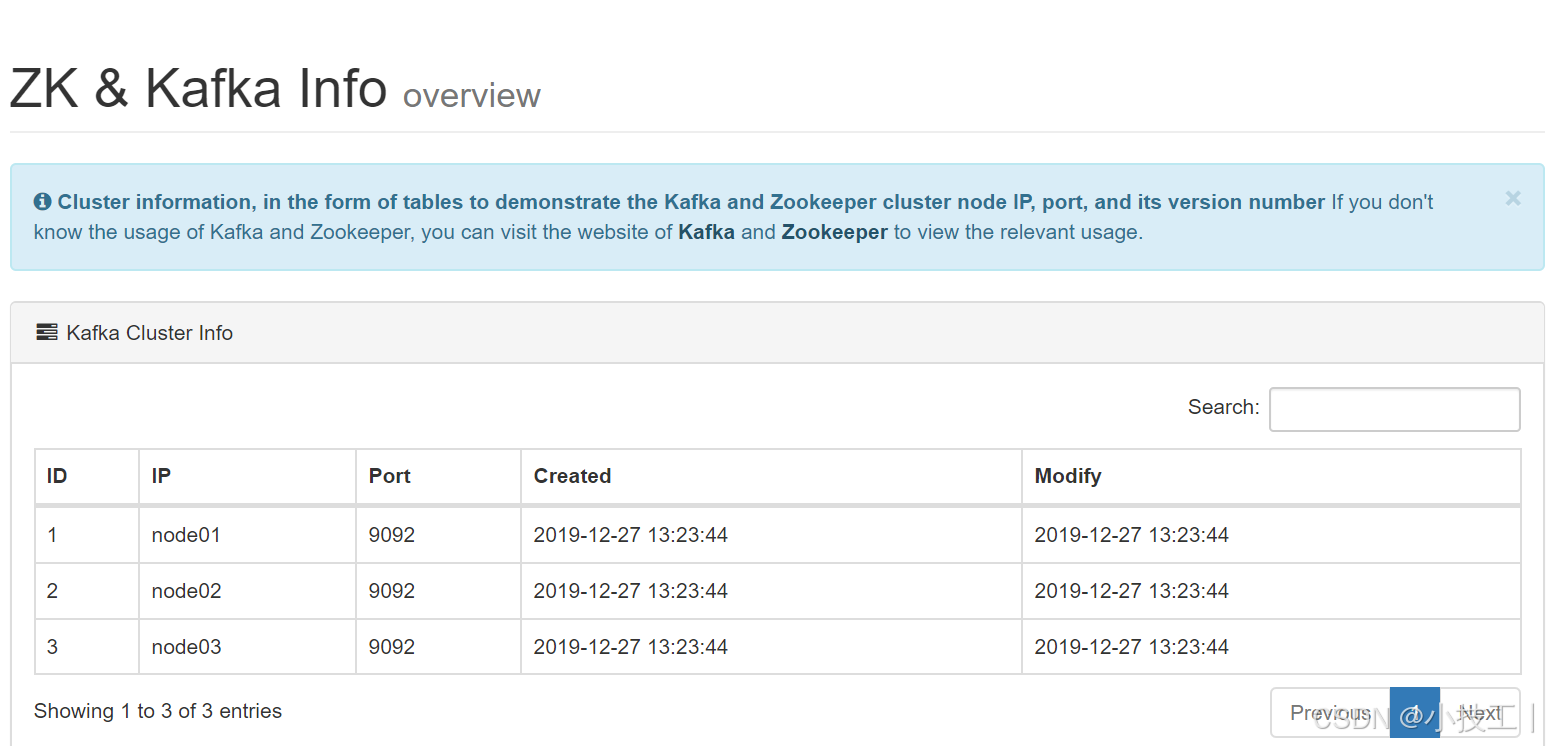The image size is (1552, 746).
Task: Focus the Search input field
Action: [x=1394, y=409]
